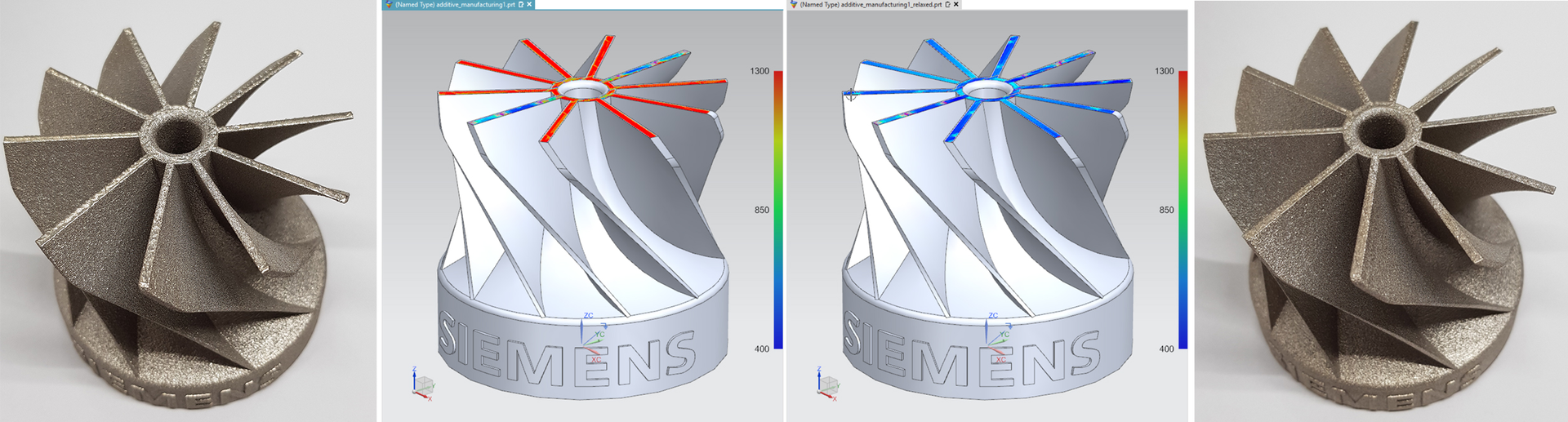Click the right viewport's stress color legend bar

click(x=1183, y=210)
